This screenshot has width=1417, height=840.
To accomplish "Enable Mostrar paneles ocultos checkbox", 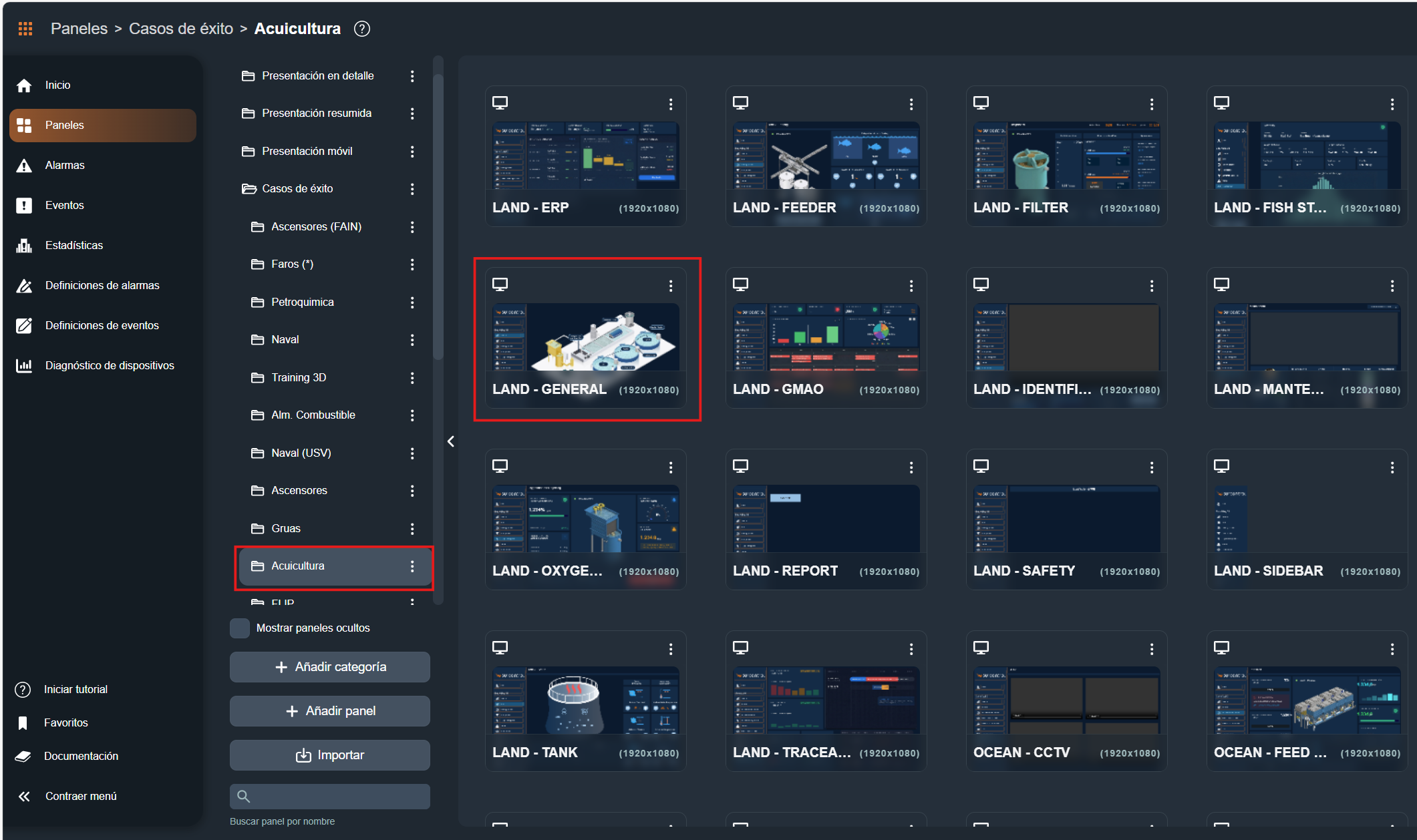I will 240,628.
